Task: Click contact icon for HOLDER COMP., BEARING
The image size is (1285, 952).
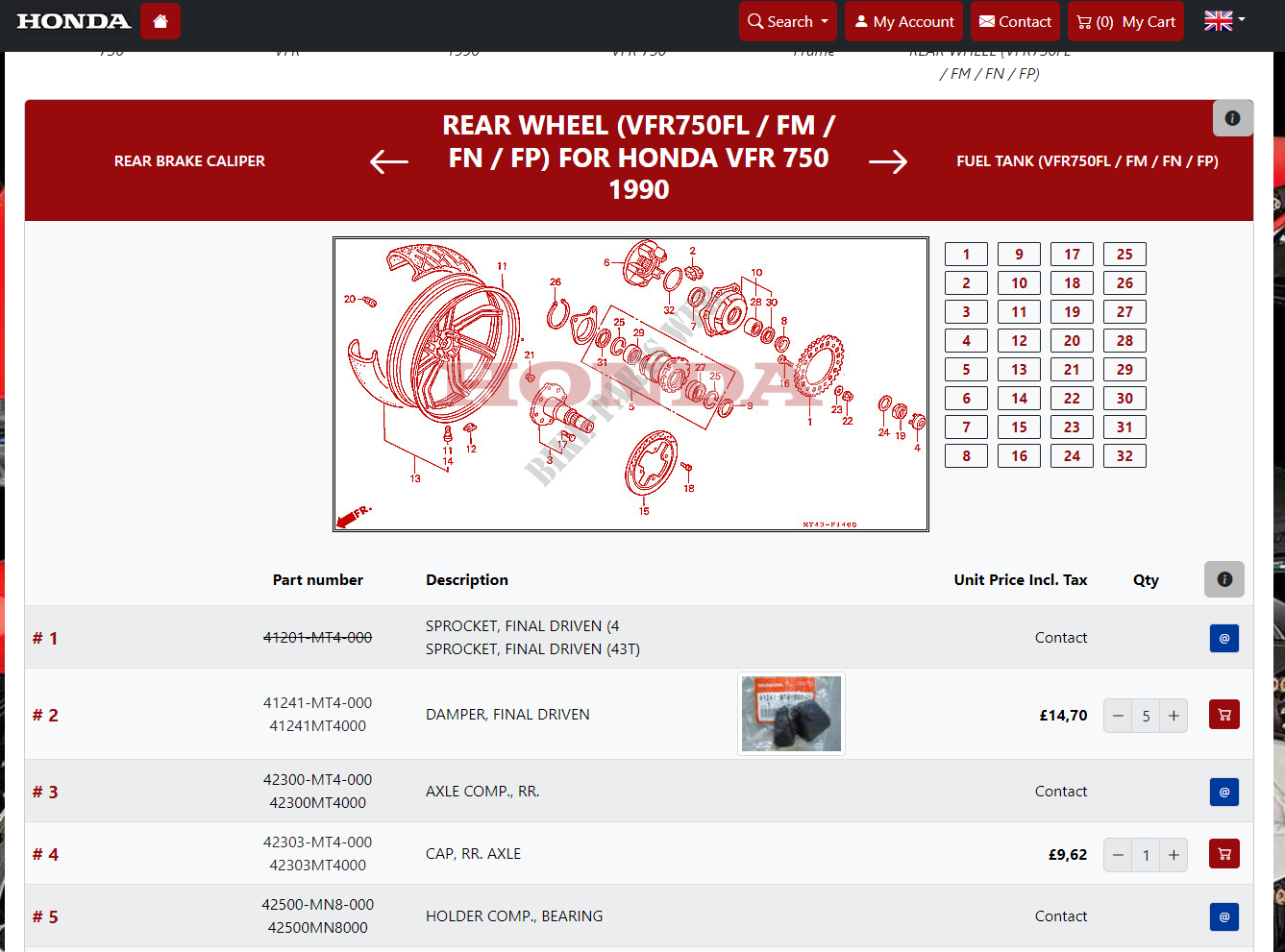Action: click(1224, 916)
